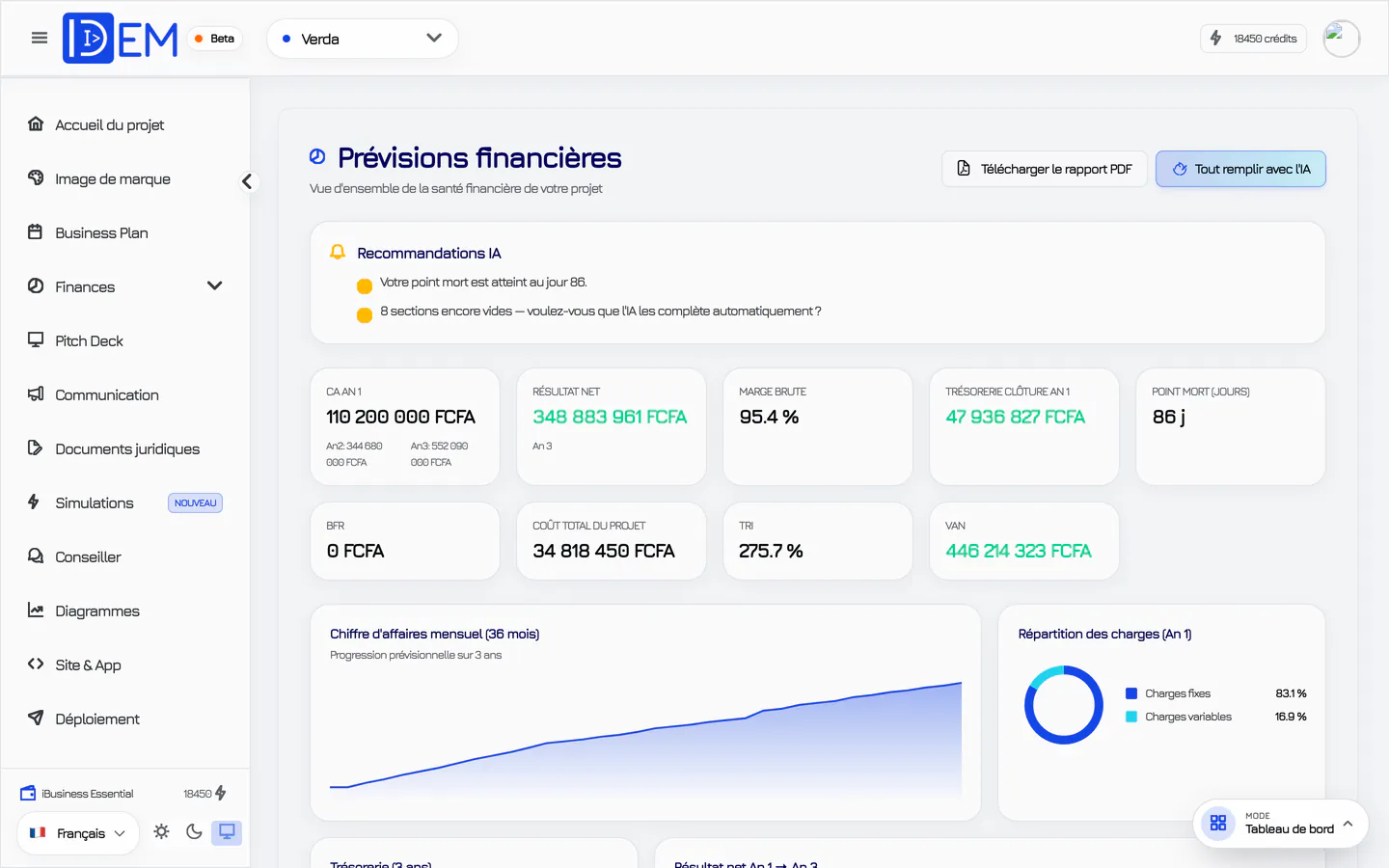
Task: Click the Charges variables cyan swatch
Action: tap(1131, 717)
